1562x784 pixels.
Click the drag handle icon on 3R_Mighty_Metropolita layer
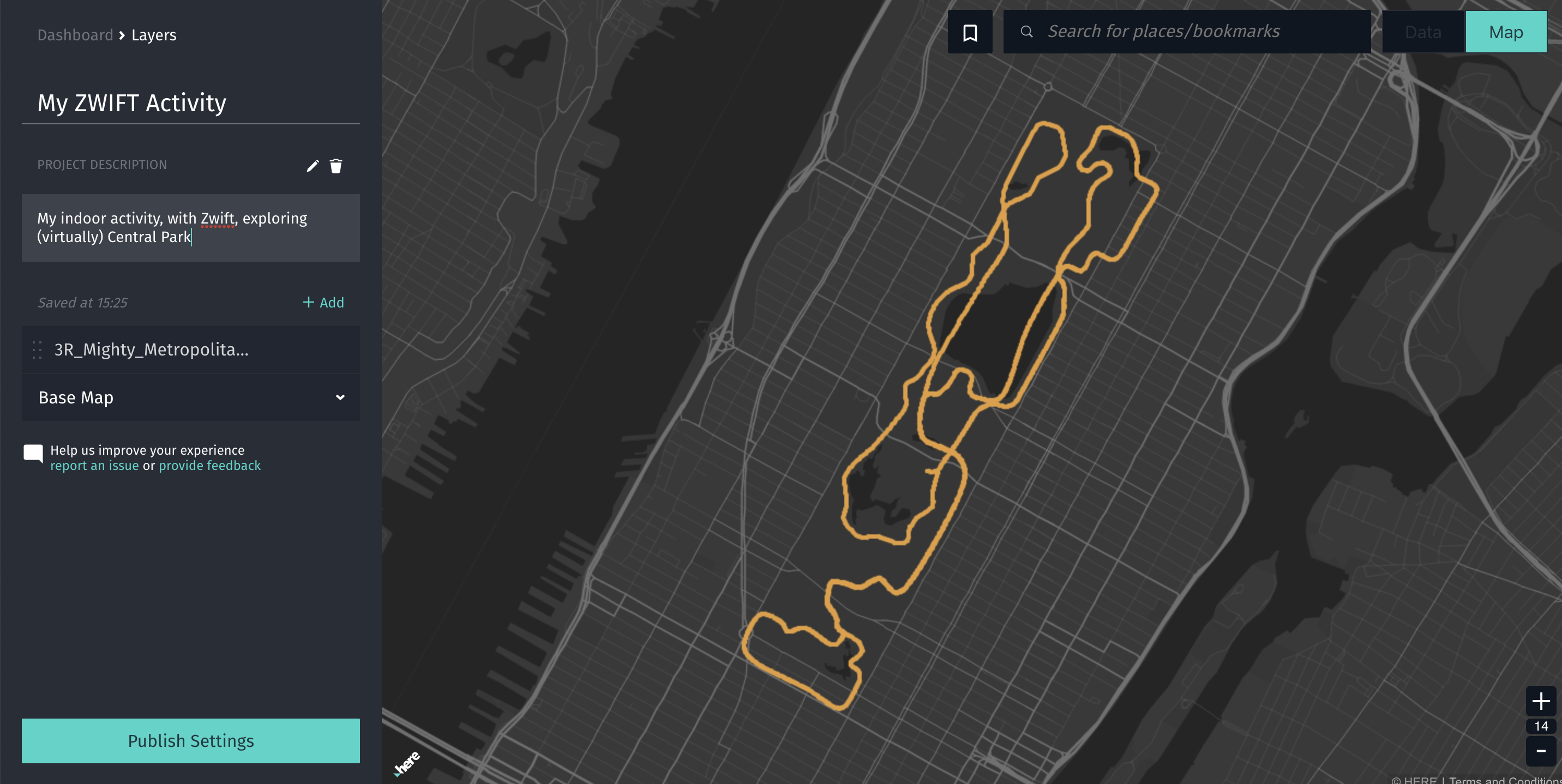(37, 349)
